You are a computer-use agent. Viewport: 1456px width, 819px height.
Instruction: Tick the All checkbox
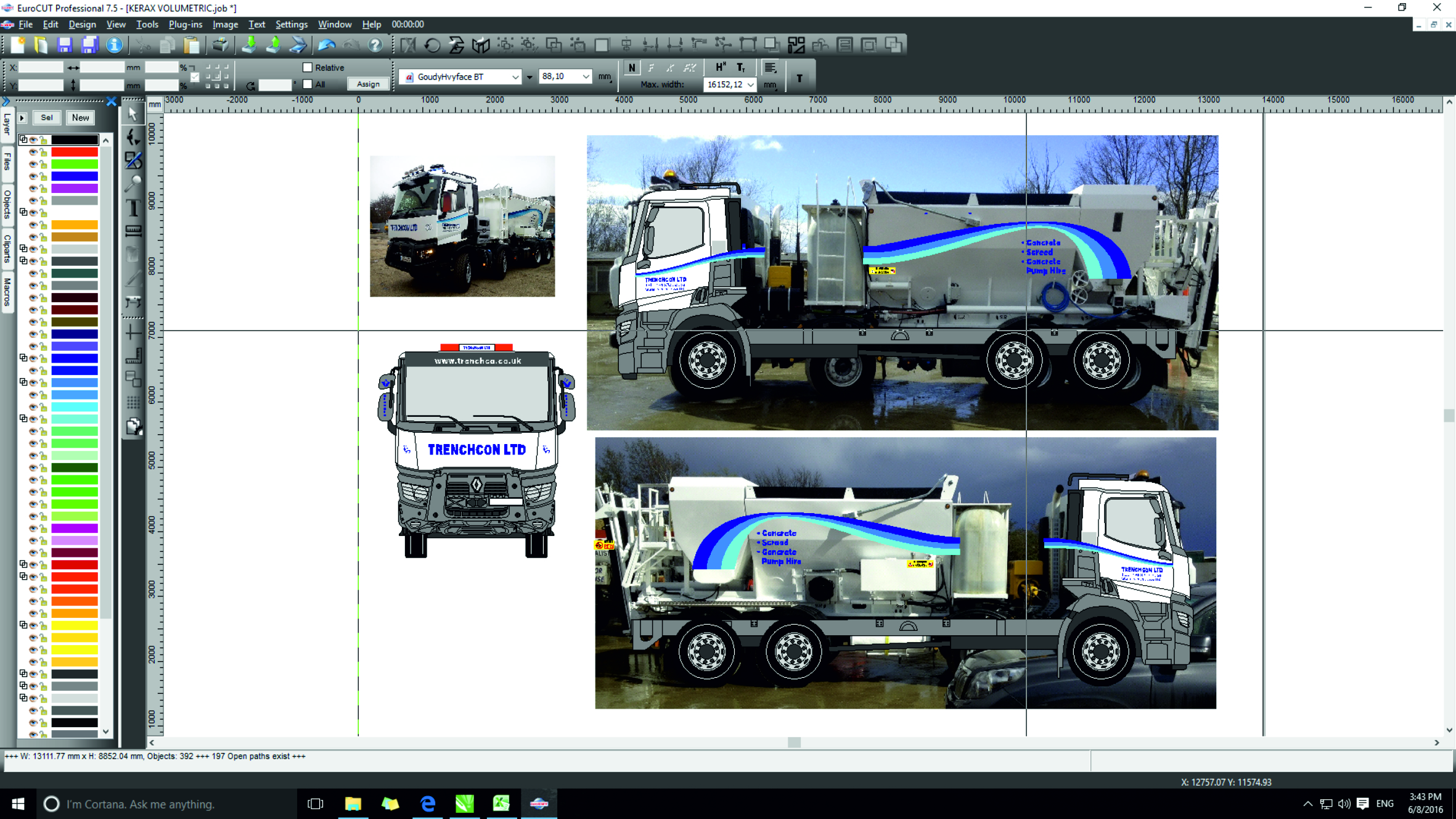(308, 84)
